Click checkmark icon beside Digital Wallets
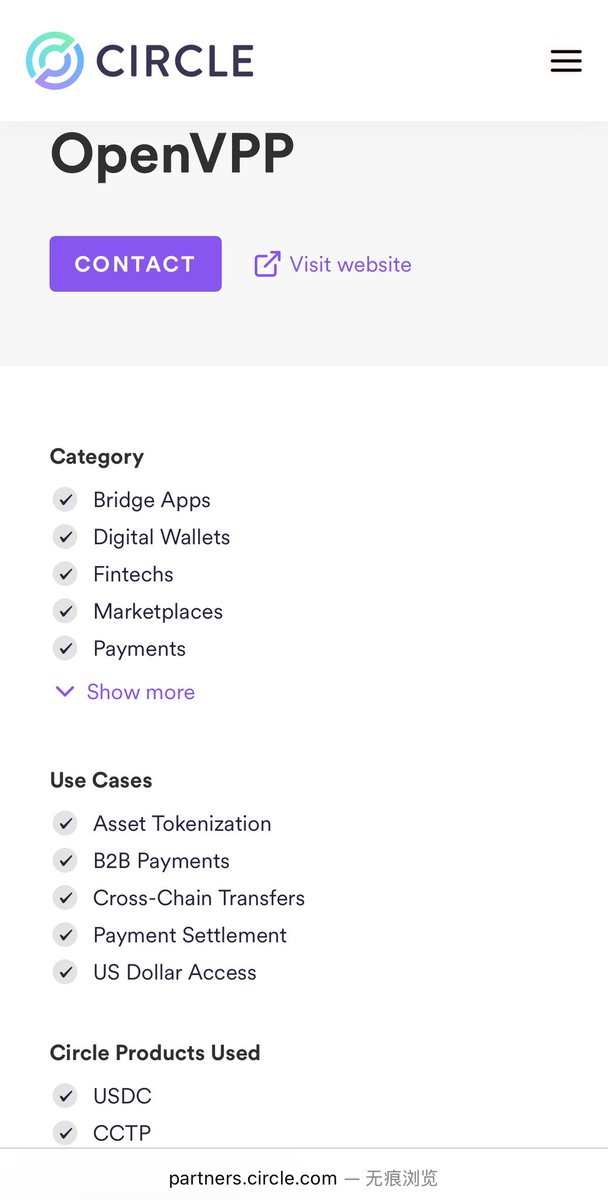608x1200 pixels. coord(65,537)
